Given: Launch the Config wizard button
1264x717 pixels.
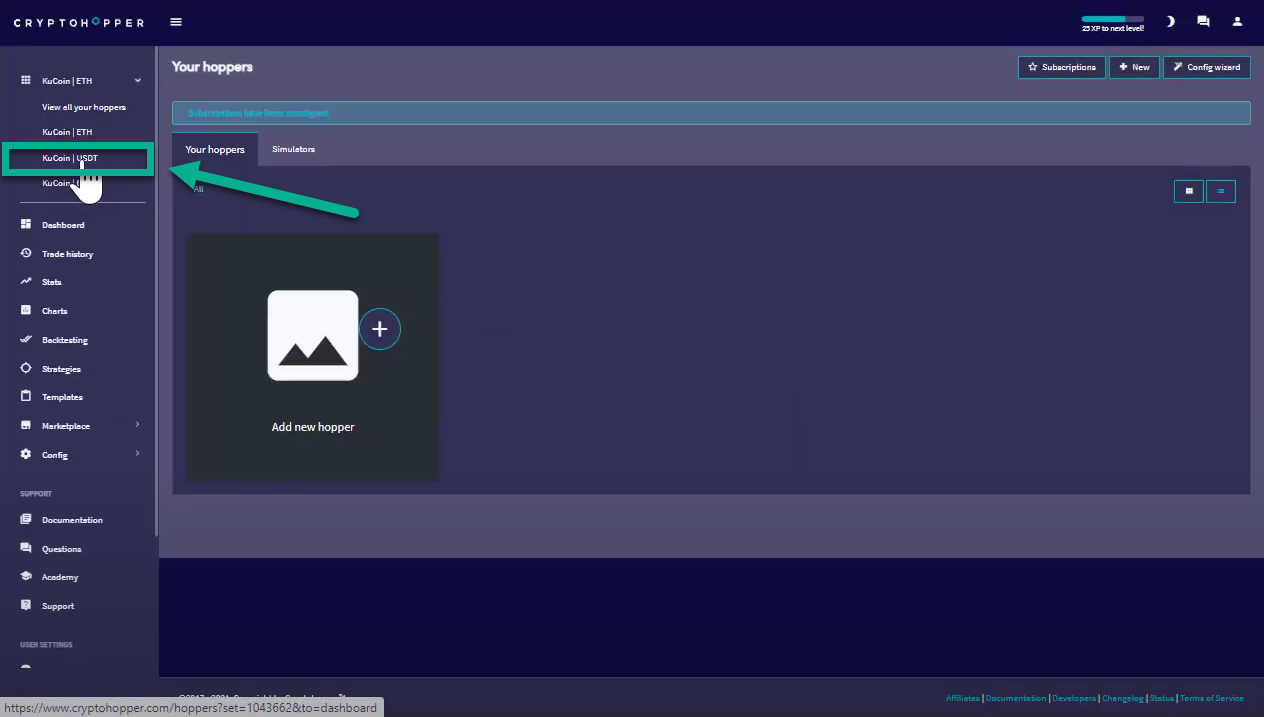Looking at the screenshot, I should click(x=1206, y=67).
